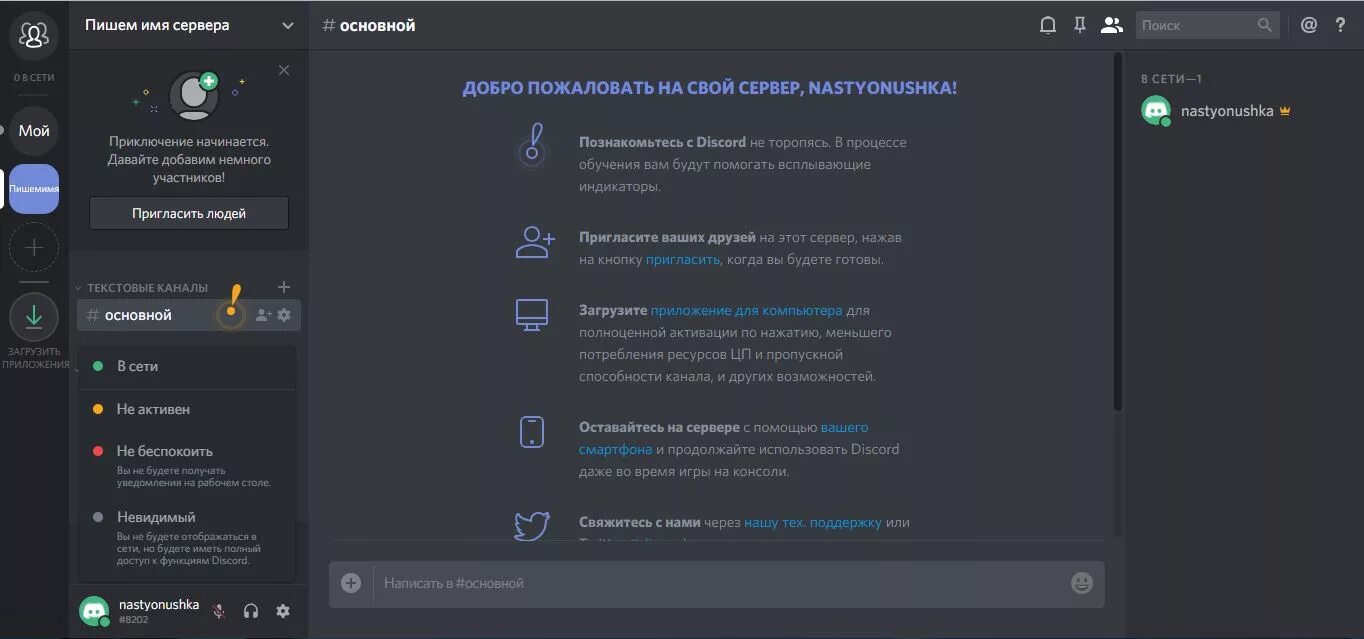Click the desktop monitor welcome icon
Image resolution: width=1364 pixels, height=639 pixels.
click(x=532, y=314)
